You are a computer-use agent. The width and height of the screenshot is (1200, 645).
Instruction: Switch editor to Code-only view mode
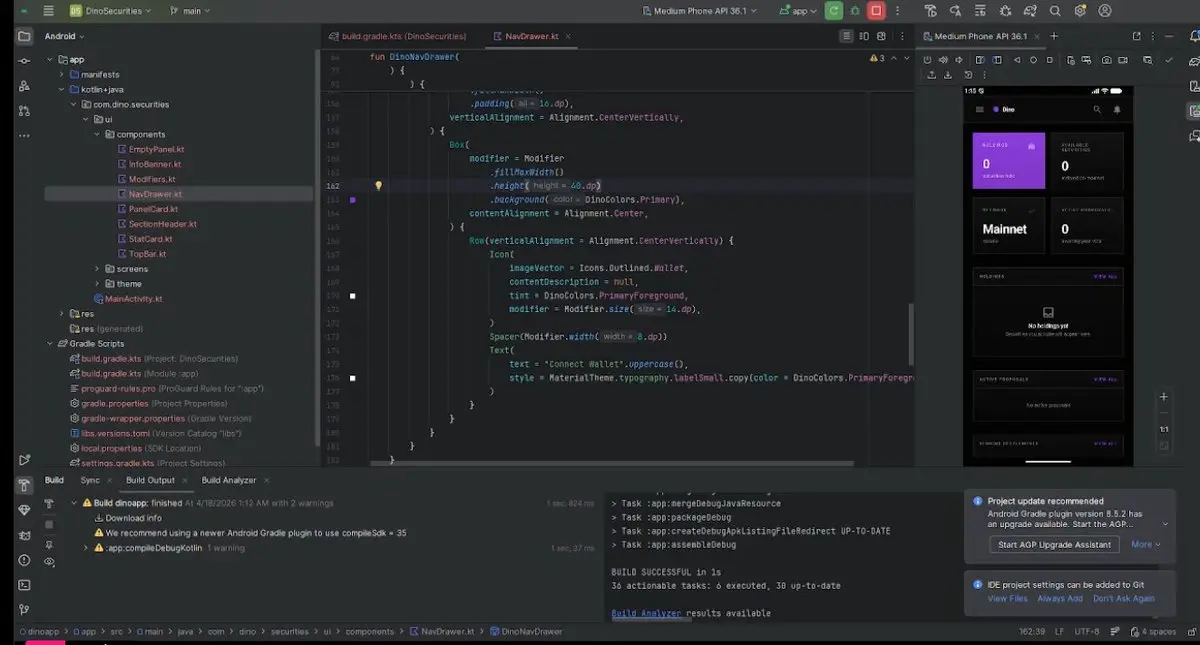(x=845, y=36)
